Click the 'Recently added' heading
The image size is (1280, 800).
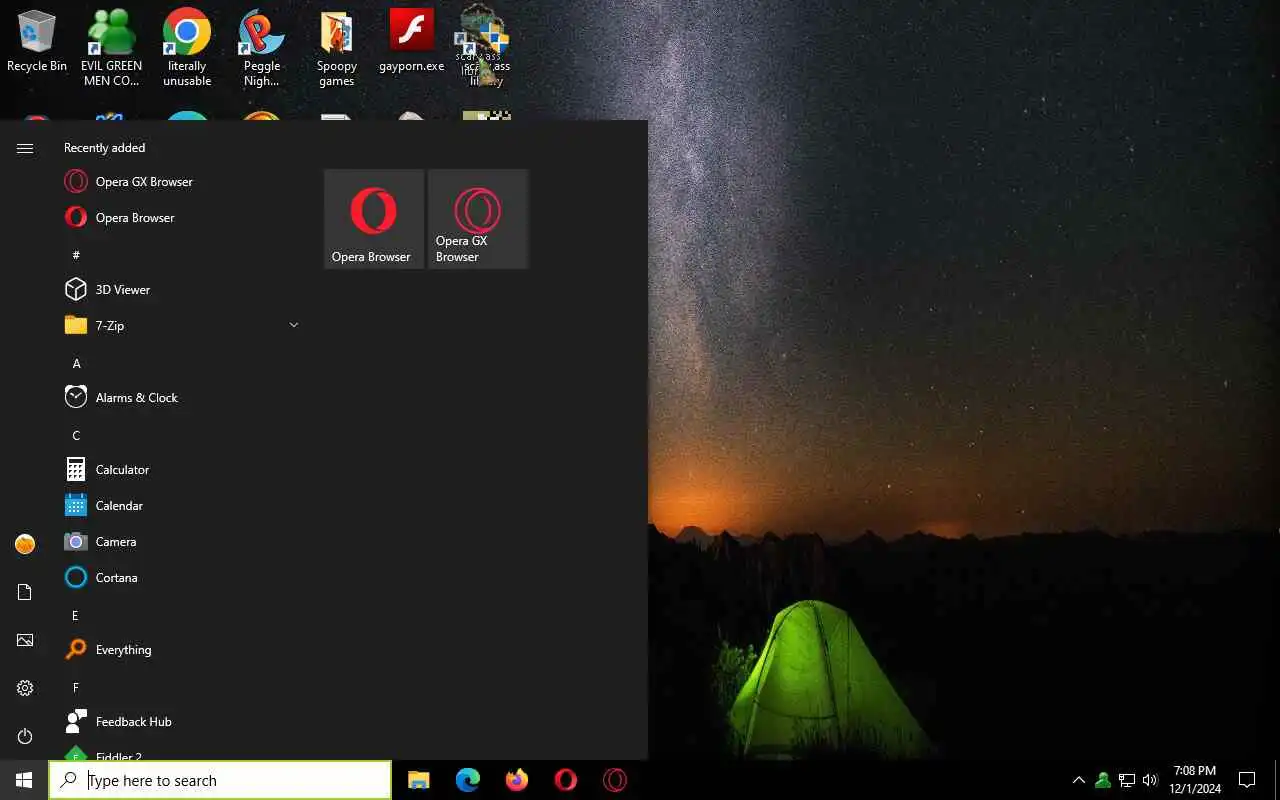point(104,148)
